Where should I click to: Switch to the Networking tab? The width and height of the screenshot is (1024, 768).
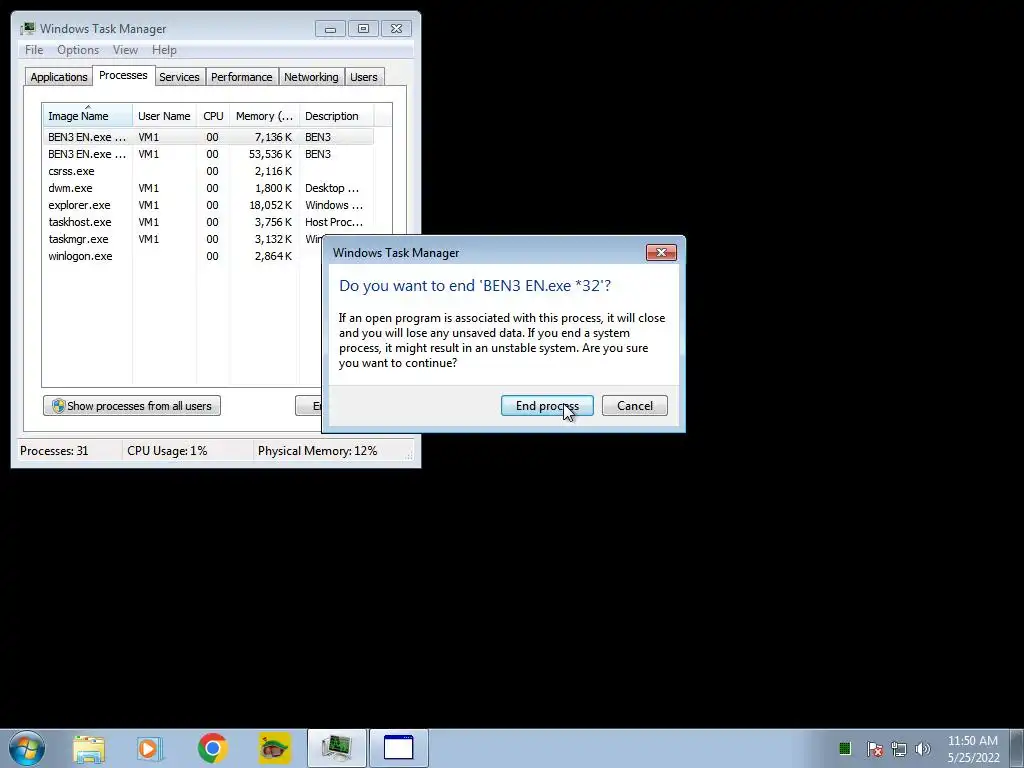(311, 77)
